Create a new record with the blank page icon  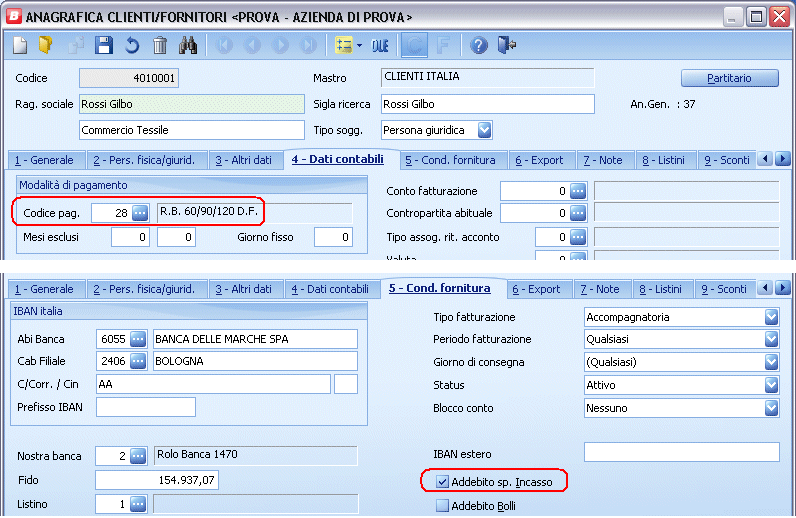coord(20,45)
